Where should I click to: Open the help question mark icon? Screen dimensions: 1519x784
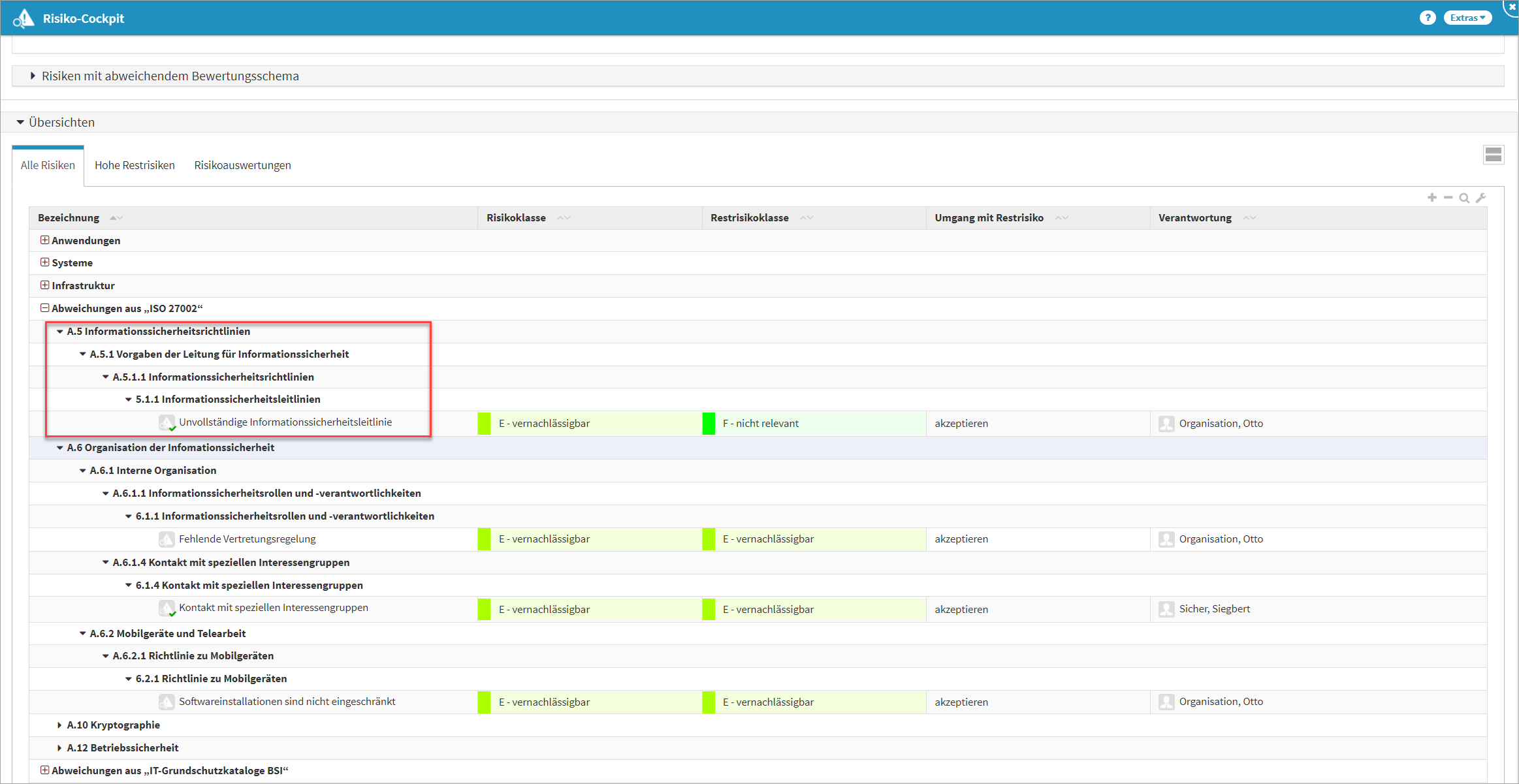1428,18
